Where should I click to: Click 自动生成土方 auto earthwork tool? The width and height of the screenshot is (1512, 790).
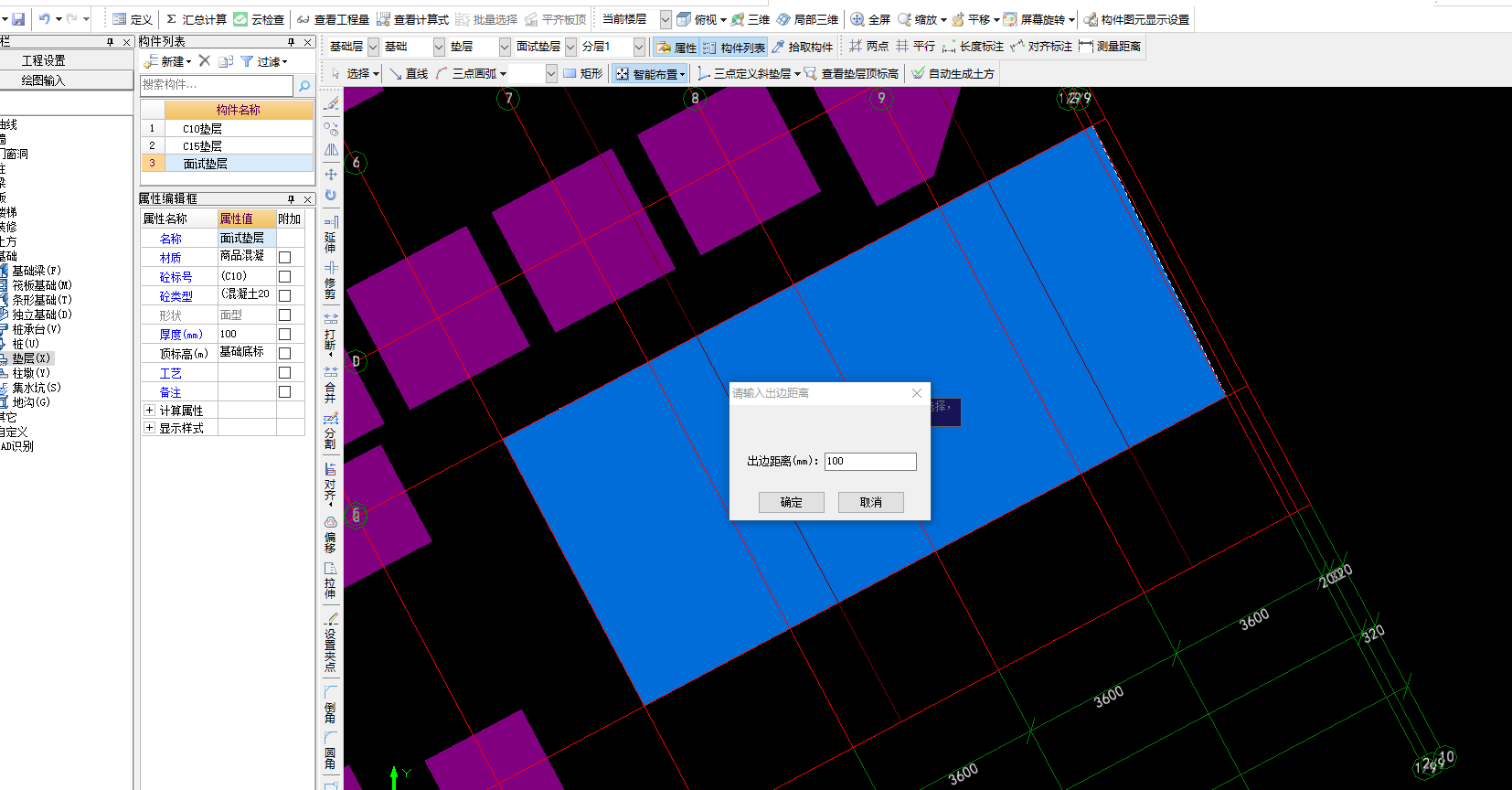tap(953, 74)
